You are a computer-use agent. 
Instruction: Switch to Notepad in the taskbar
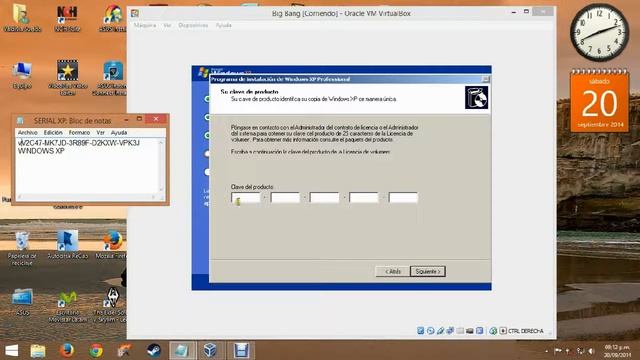[182, 351]
